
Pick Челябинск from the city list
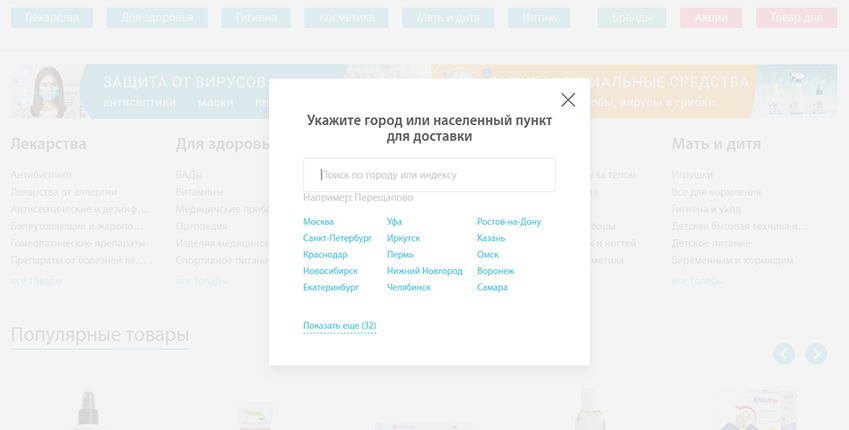(x=408, y=288)
